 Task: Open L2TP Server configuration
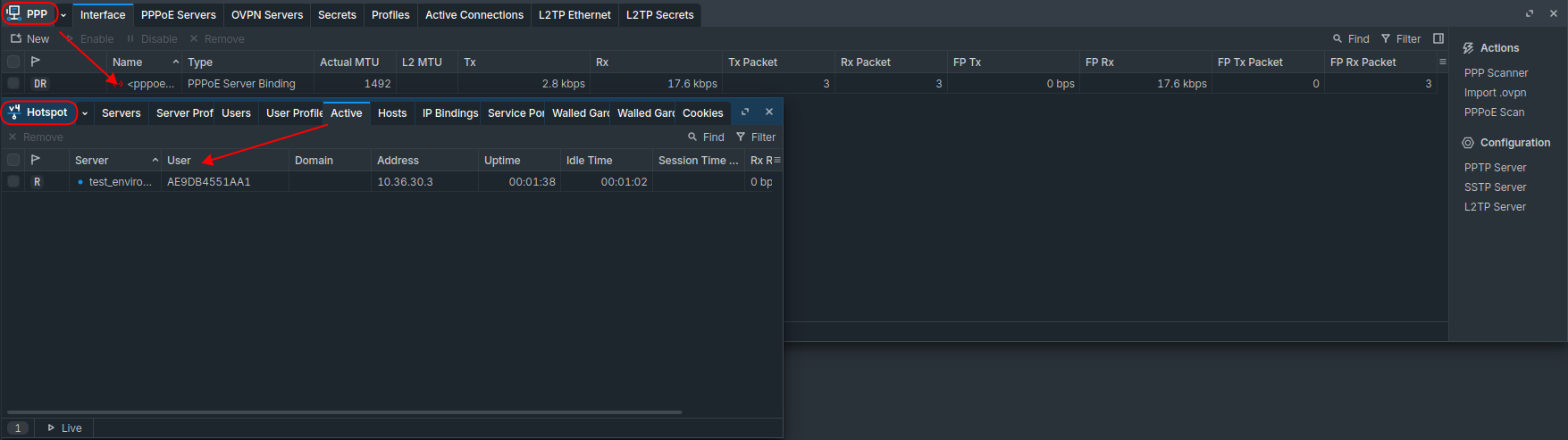tap(1495, 207)
